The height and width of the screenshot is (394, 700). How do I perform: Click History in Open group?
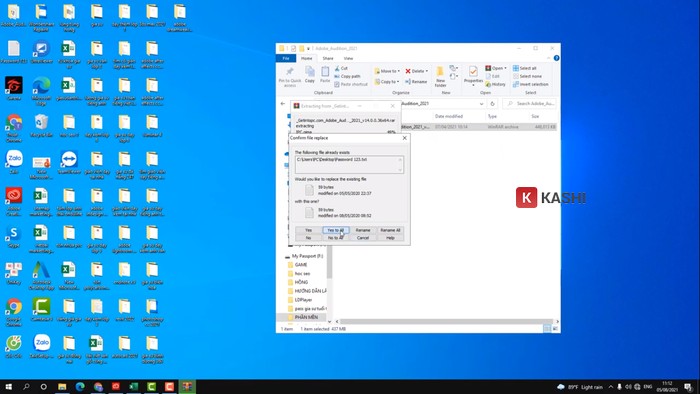coord(496,84)
